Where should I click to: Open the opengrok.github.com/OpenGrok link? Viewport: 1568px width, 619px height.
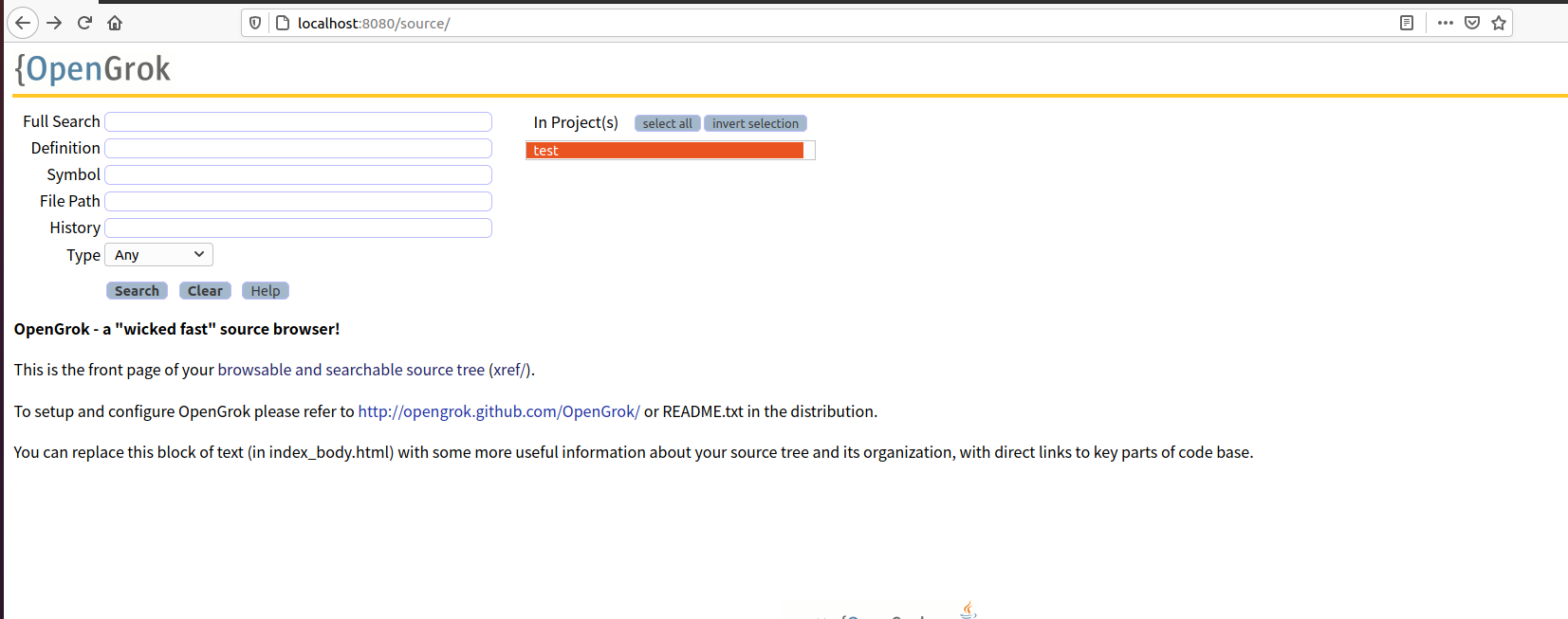[x=499, y=411]
